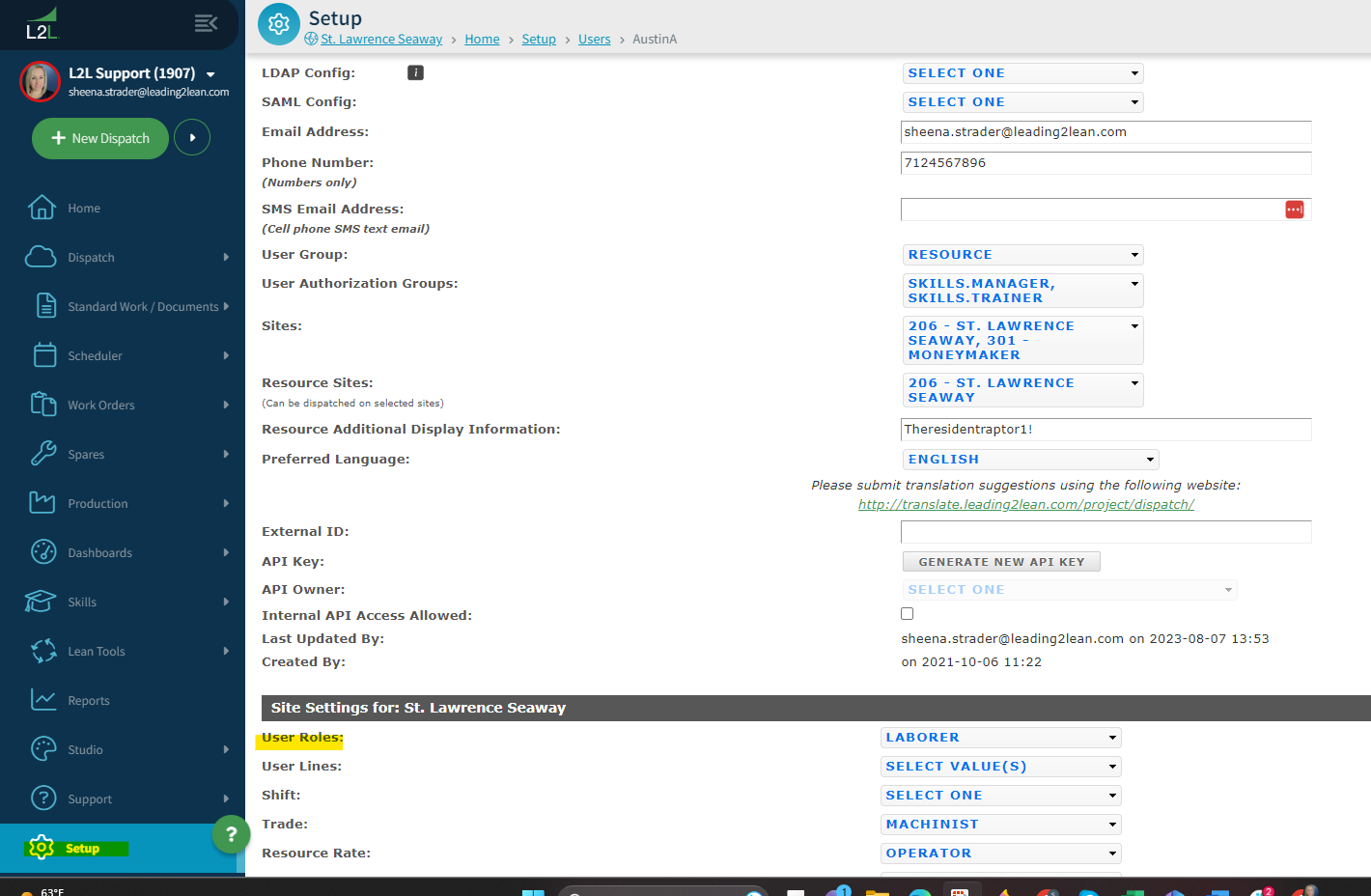
Task: Open the User Group dropdown
Action: (x=1022, y=255)
